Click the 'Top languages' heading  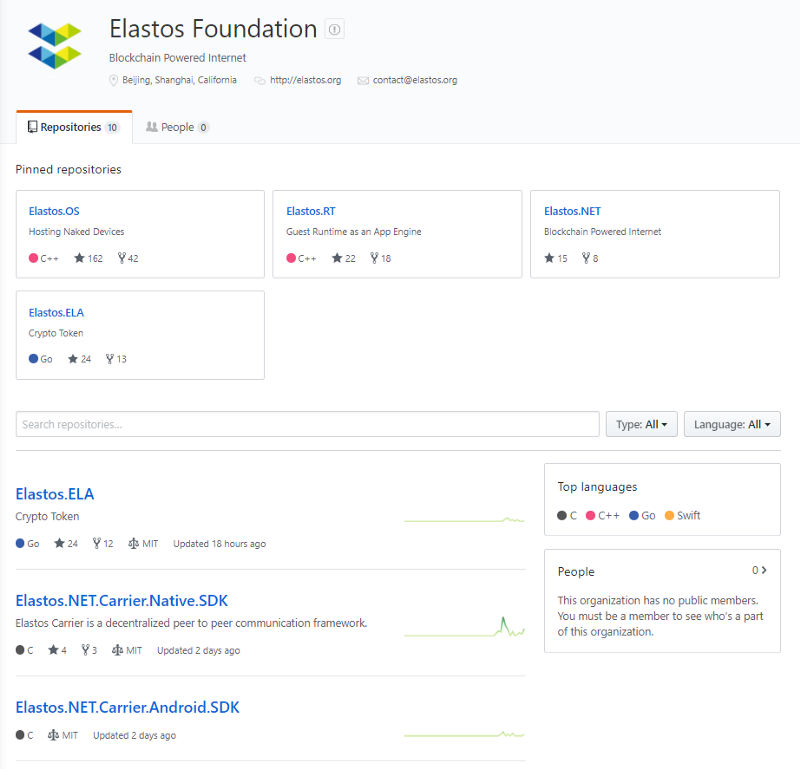(597, 487)
